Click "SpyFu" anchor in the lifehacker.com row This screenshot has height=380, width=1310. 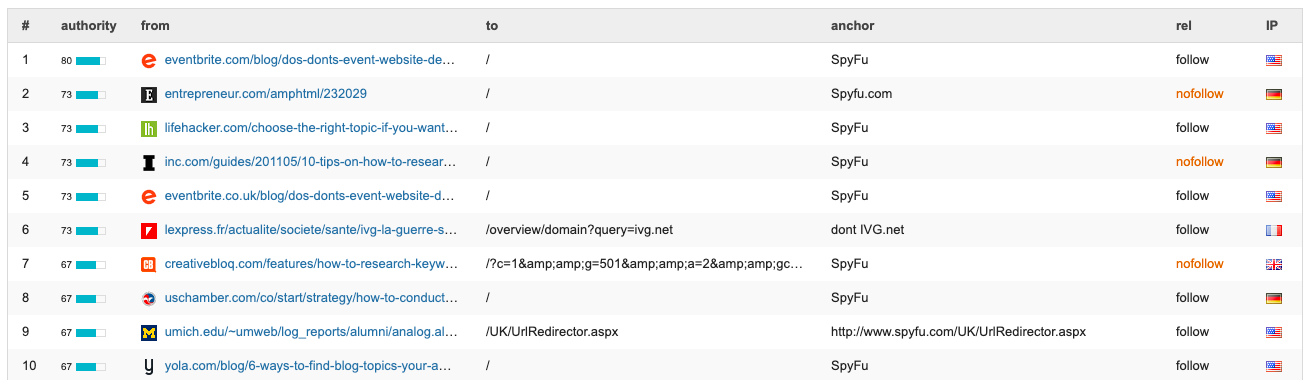point(849,128)
